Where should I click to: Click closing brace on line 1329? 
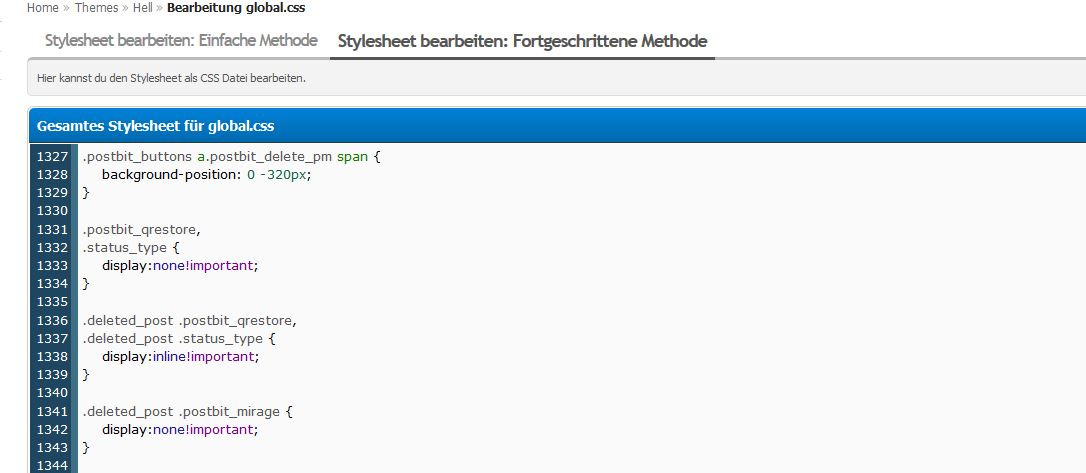pos(86,193)
